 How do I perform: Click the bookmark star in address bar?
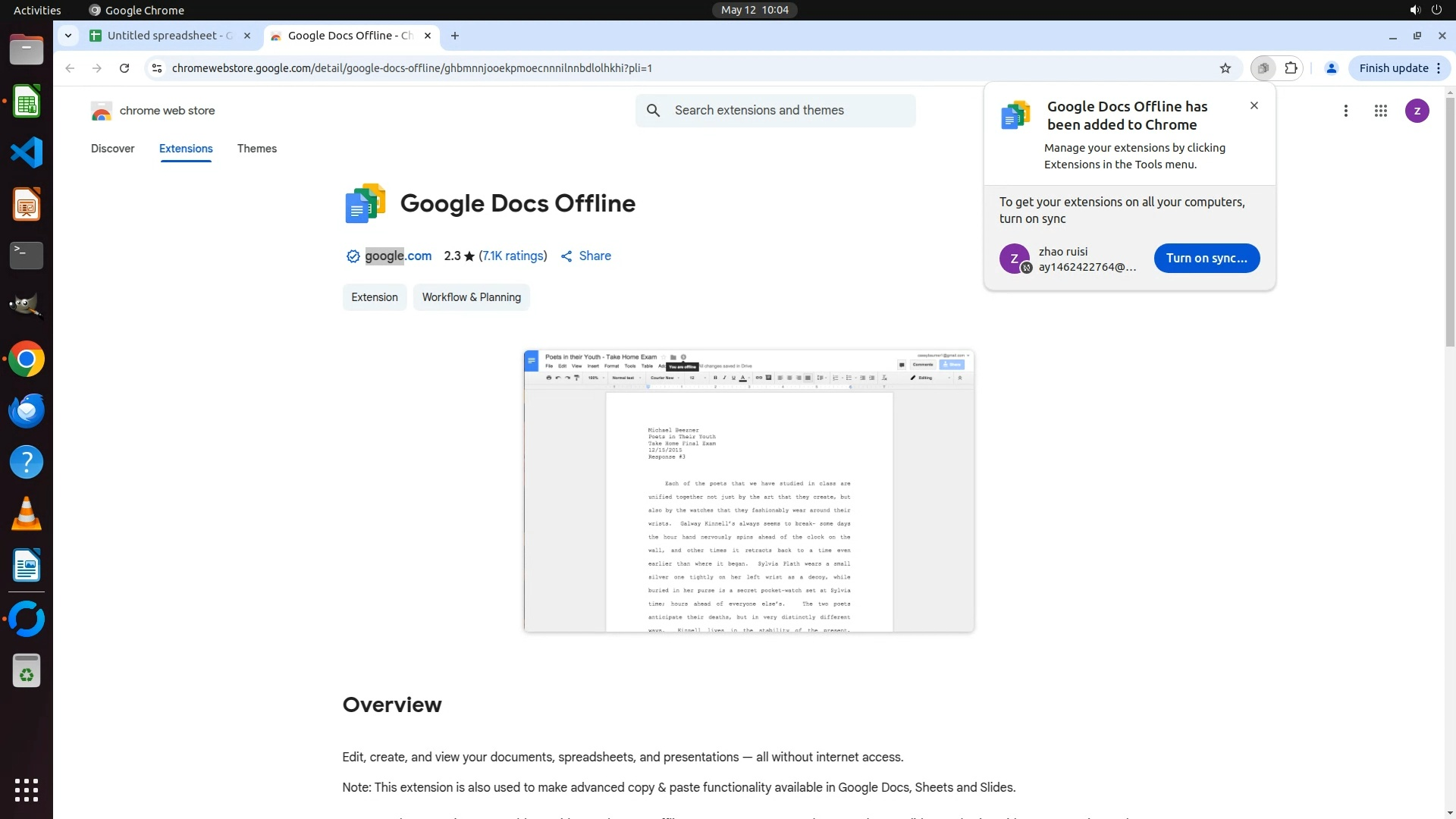[1225, 68]
